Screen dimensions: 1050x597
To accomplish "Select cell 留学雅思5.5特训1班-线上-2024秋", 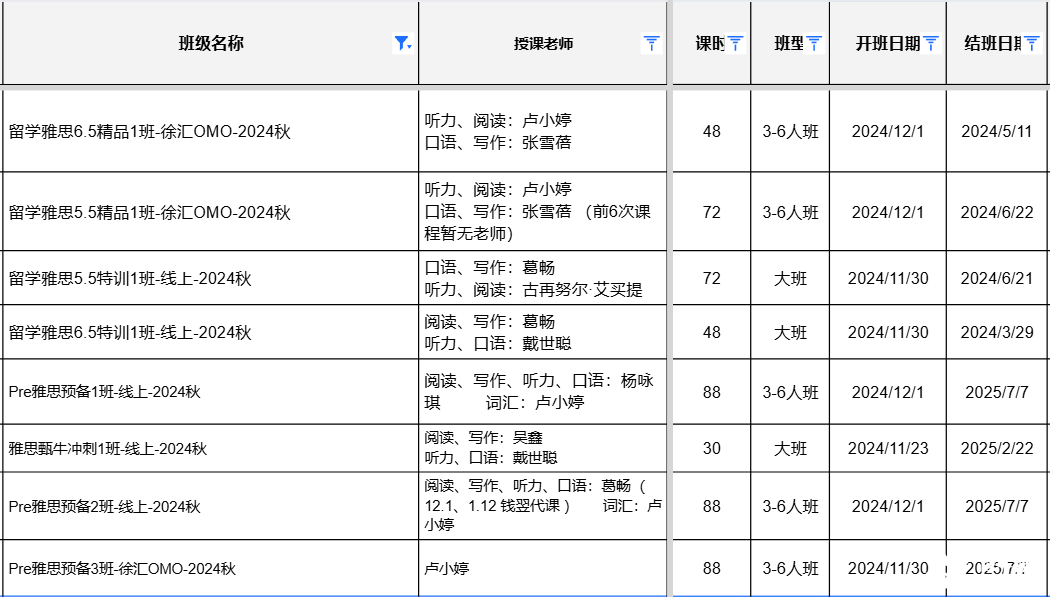I will (x=211, y=278).
